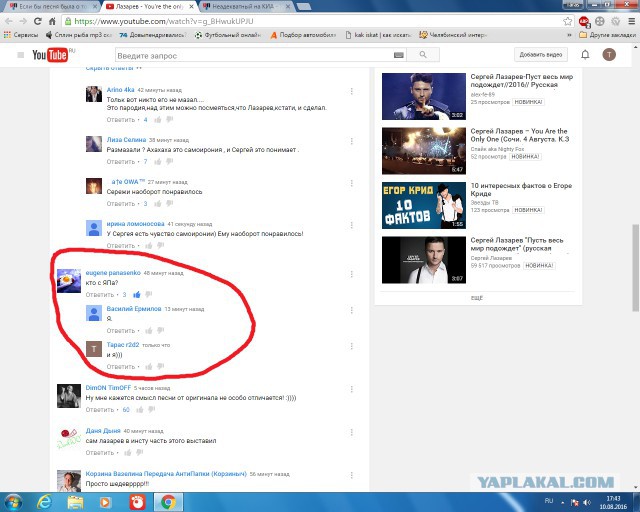Click the address bar URL field

pyautogui.click(x=312, y=21)
